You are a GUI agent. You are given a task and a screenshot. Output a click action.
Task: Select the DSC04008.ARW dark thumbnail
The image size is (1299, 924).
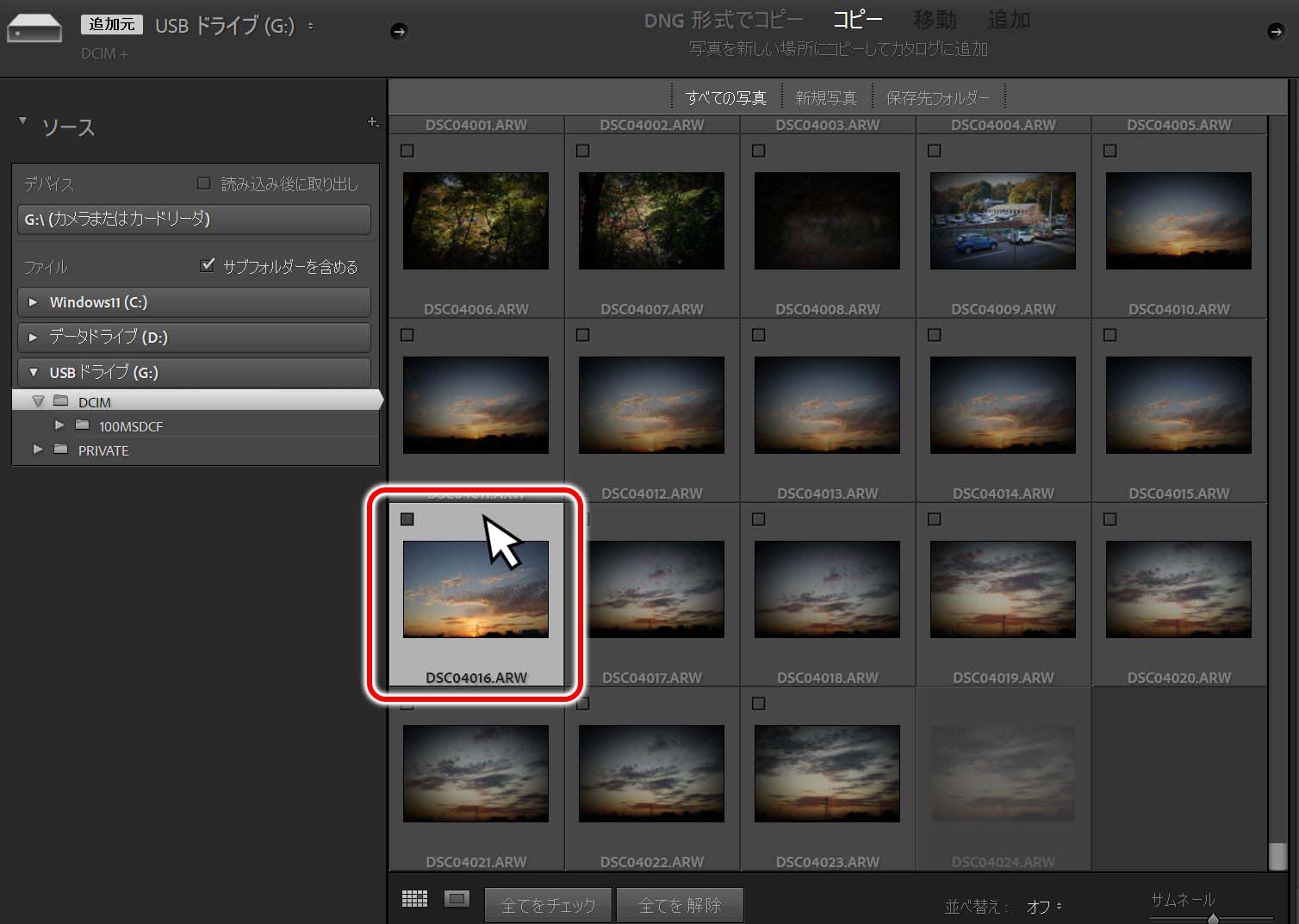(x=827, y=220)
